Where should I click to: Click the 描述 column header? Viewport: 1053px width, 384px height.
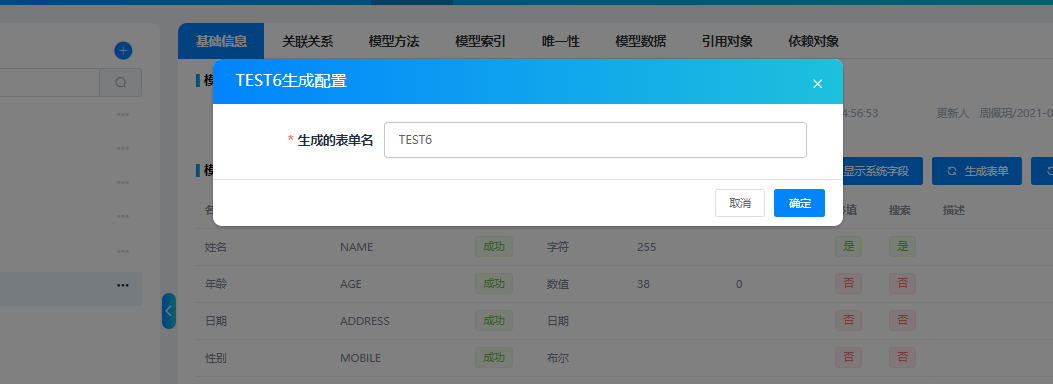pos(954,210)
